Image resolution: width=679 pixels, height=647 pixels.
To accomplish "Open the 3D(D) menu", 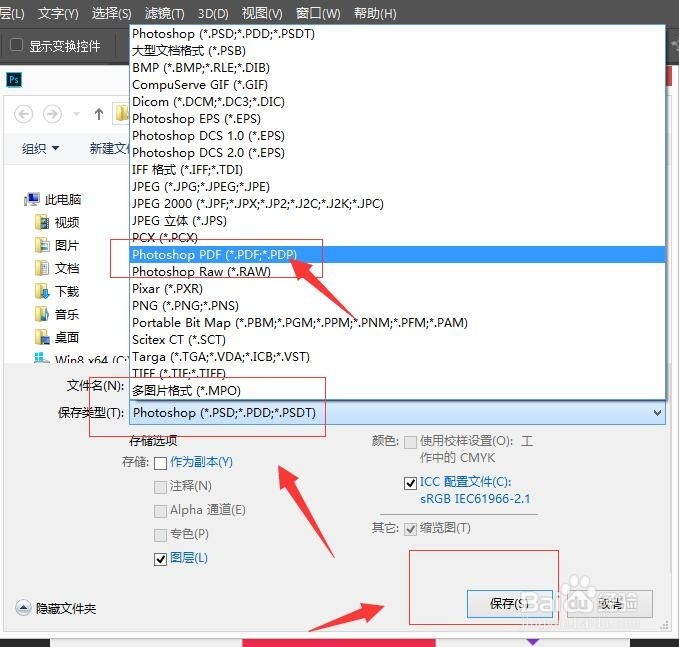I will (x=213, y=13).
